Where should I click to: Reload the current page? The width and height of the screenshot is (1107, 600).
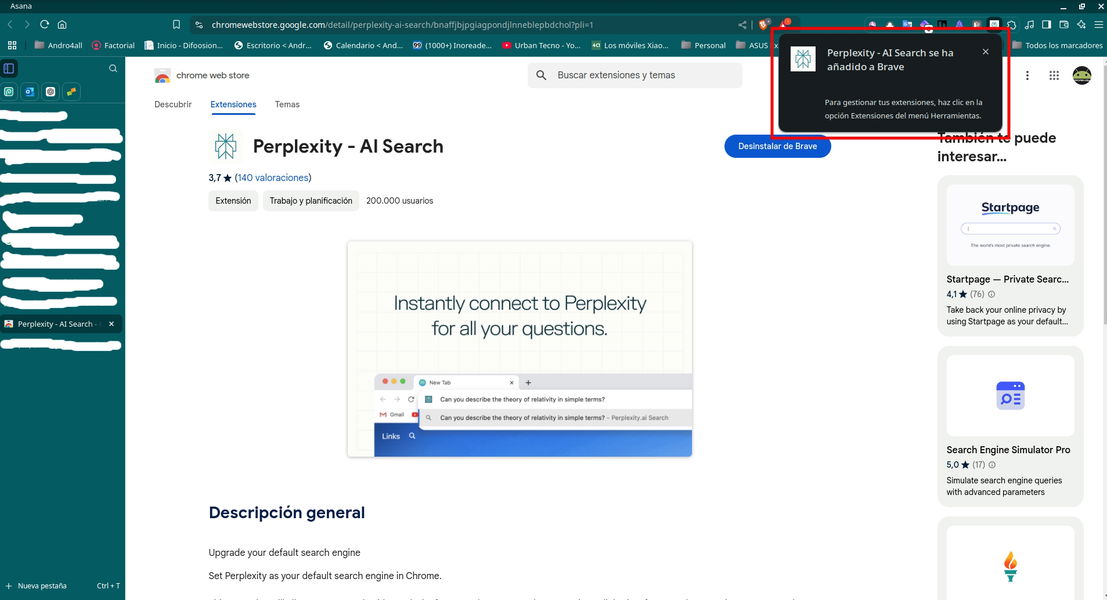(44, 25)
